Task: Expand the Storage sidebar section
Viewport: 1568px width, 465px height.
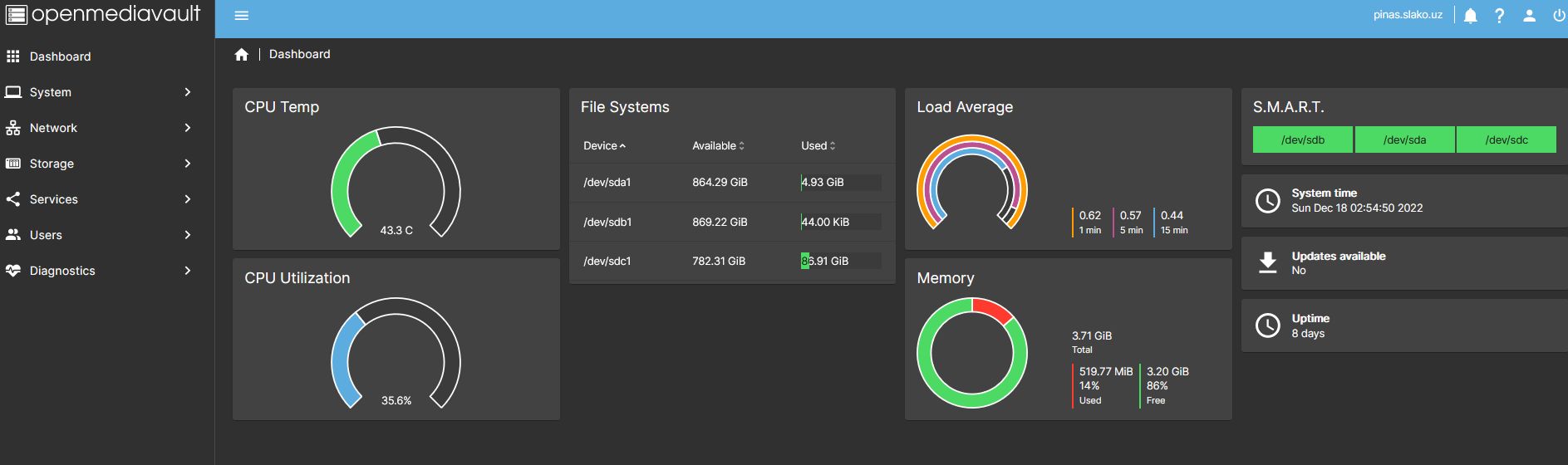Action: [107, 164]
